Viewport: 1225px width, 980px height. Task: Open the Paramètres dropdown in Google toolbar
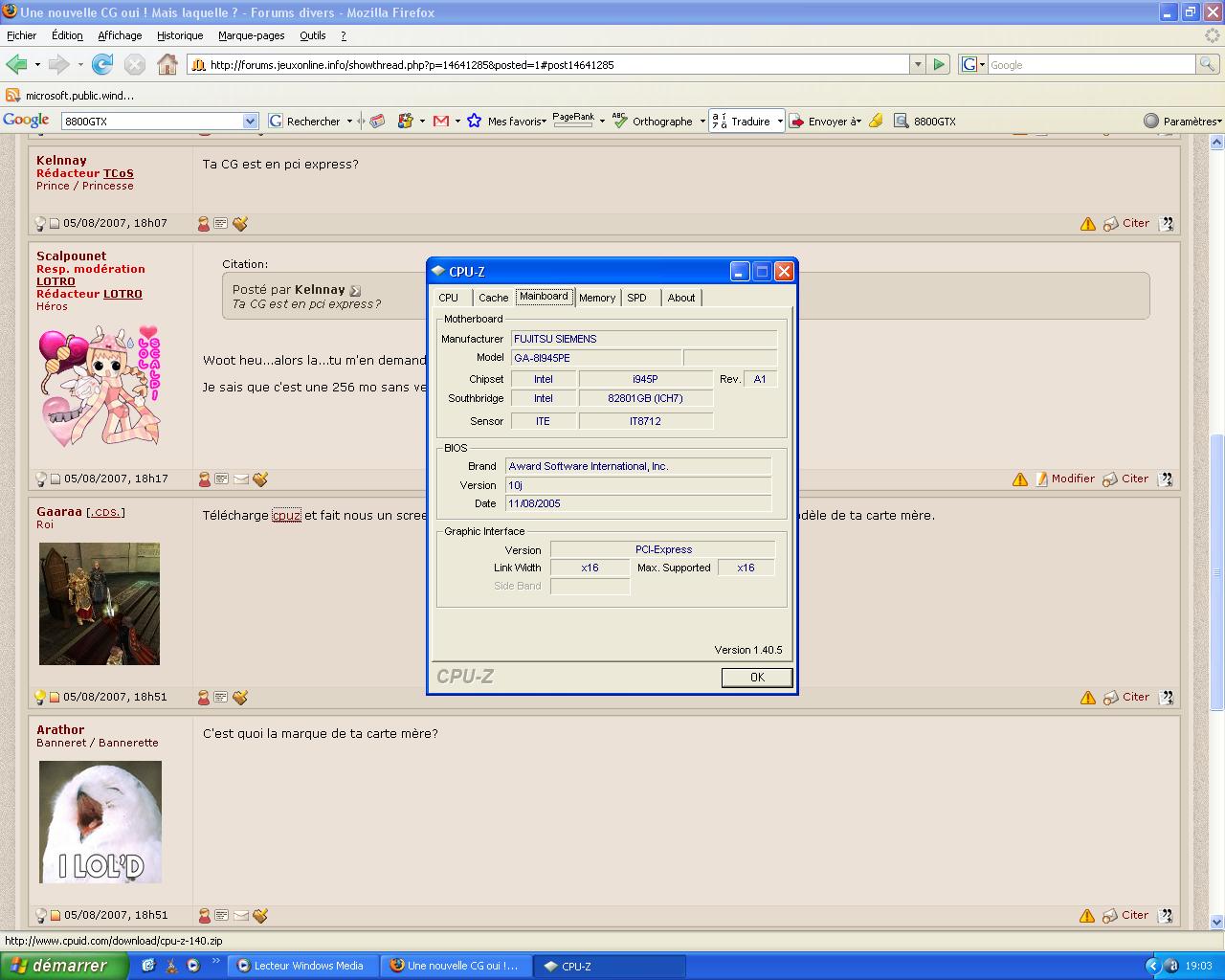(1183, 121)
